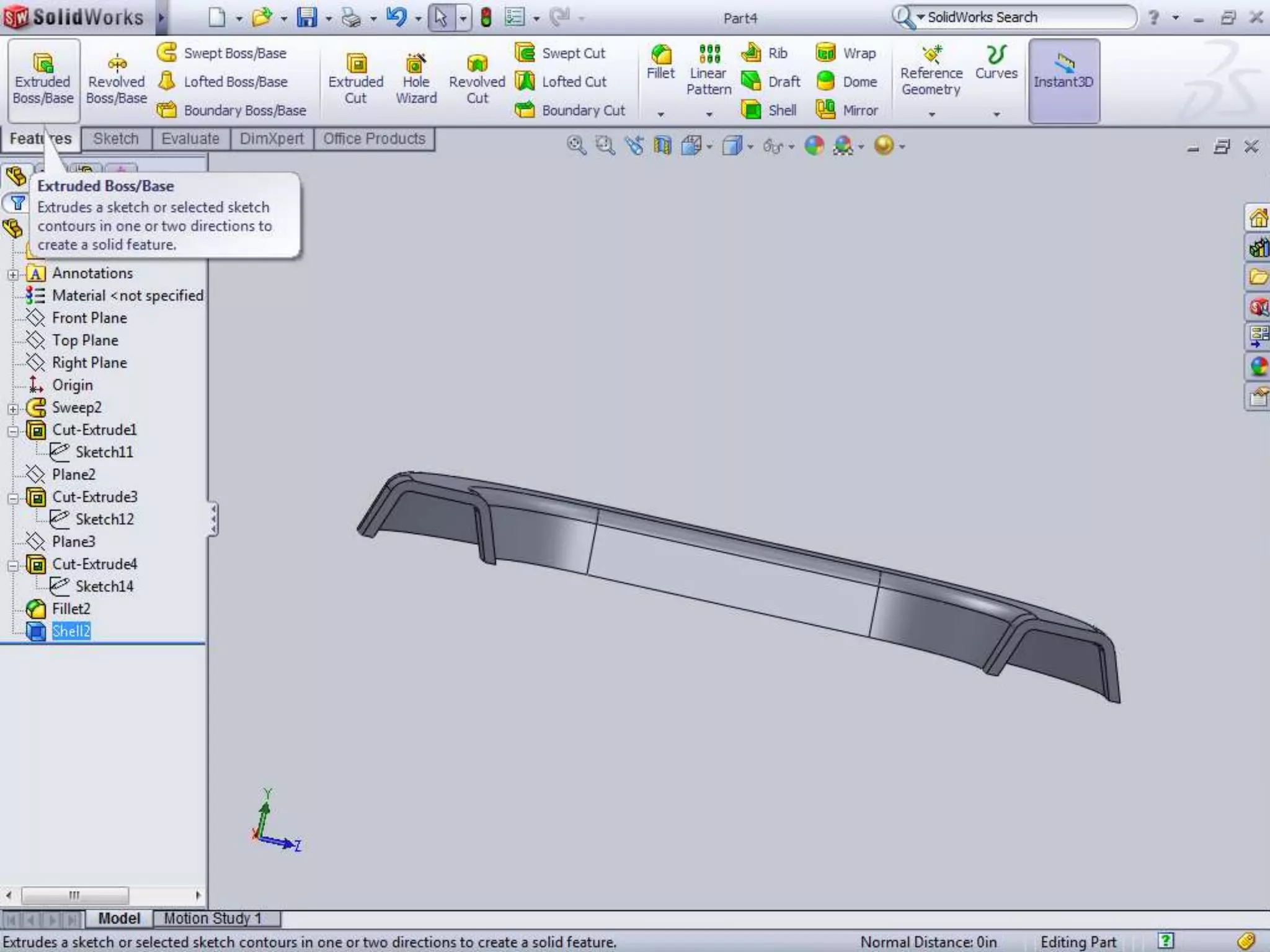Open the Motion Study 1 tab

click(x=213, y=918)
